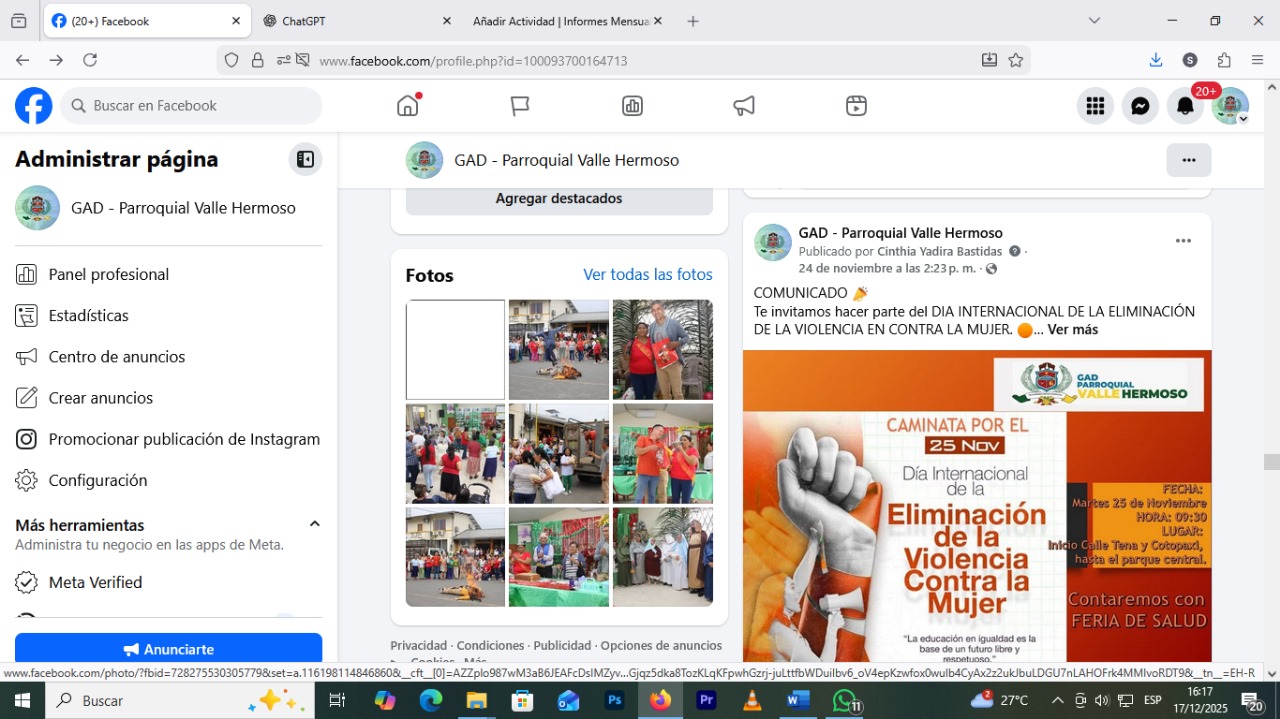Open Panel profesional in sidebar
The width and height of the screenshot is (1280, 719).
pos(108,275)
